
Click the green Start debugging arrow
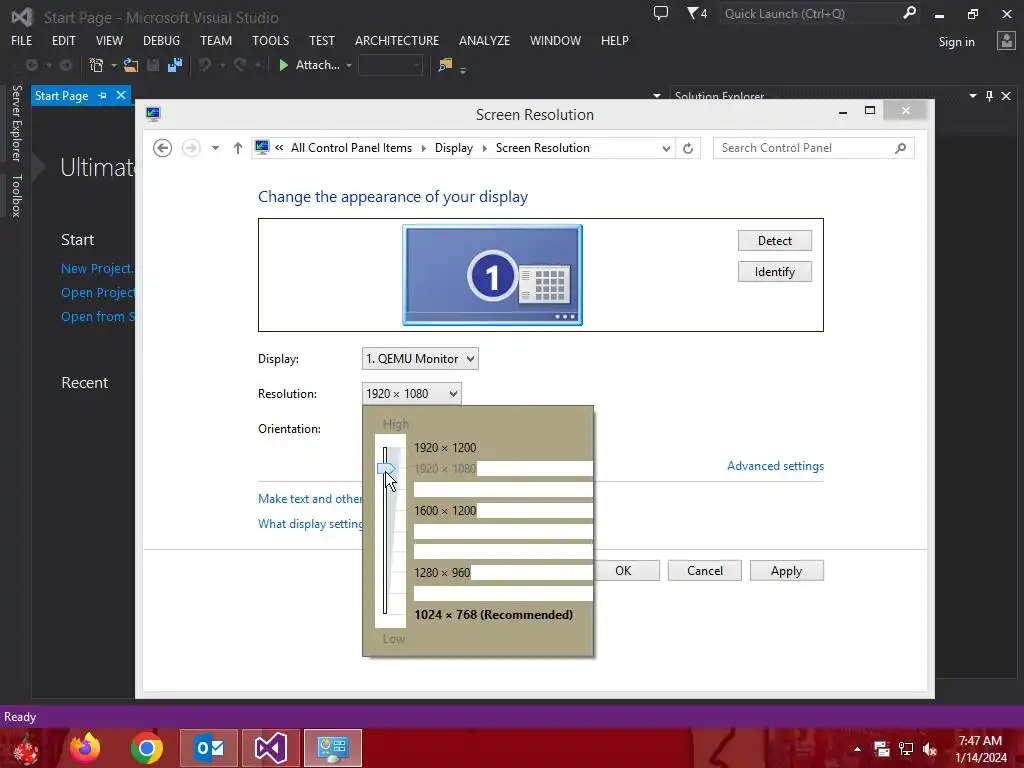[x=283, y=65]
